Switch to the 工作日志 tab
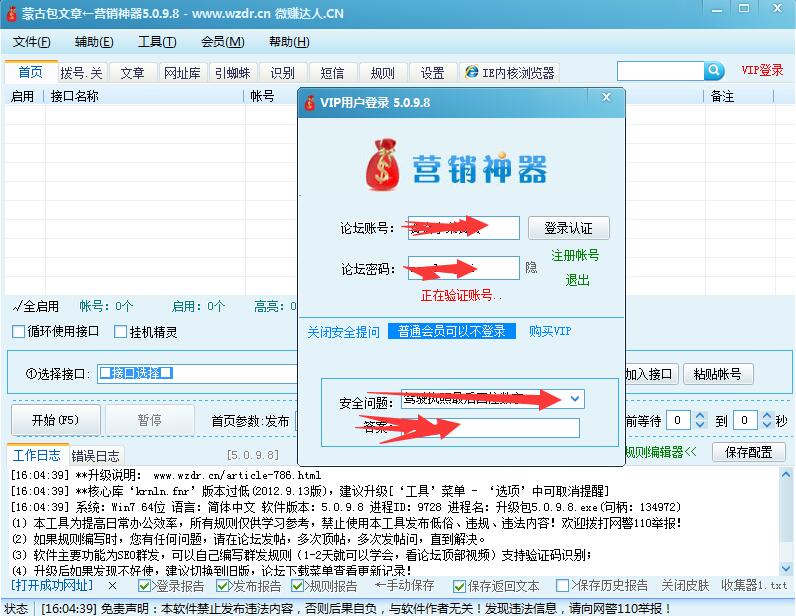The width and height of the screenshot is (796, 616). [37, 455]
